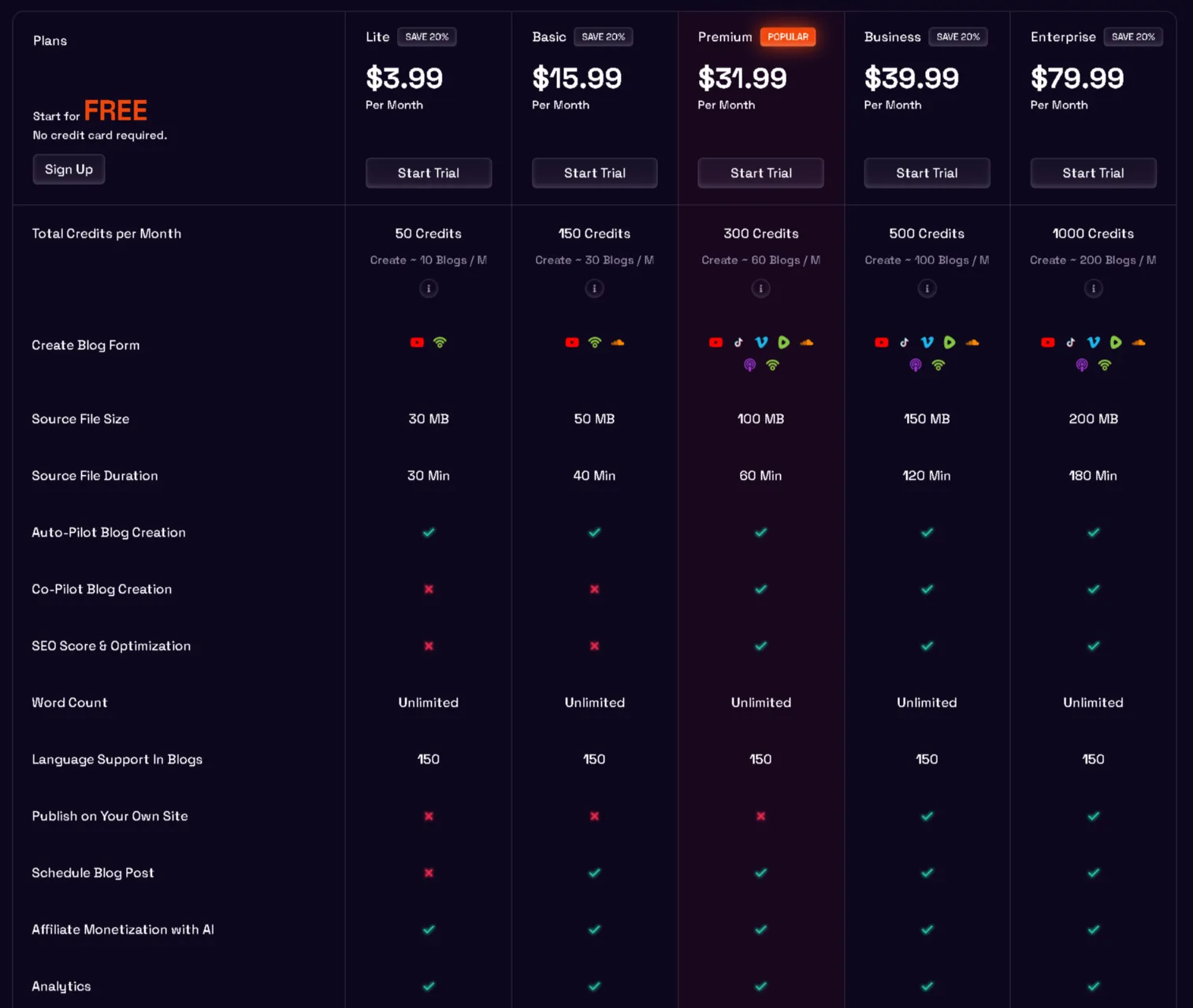
Task: Click the TikTok icon in Premium column
Action: tap(738, 343)
